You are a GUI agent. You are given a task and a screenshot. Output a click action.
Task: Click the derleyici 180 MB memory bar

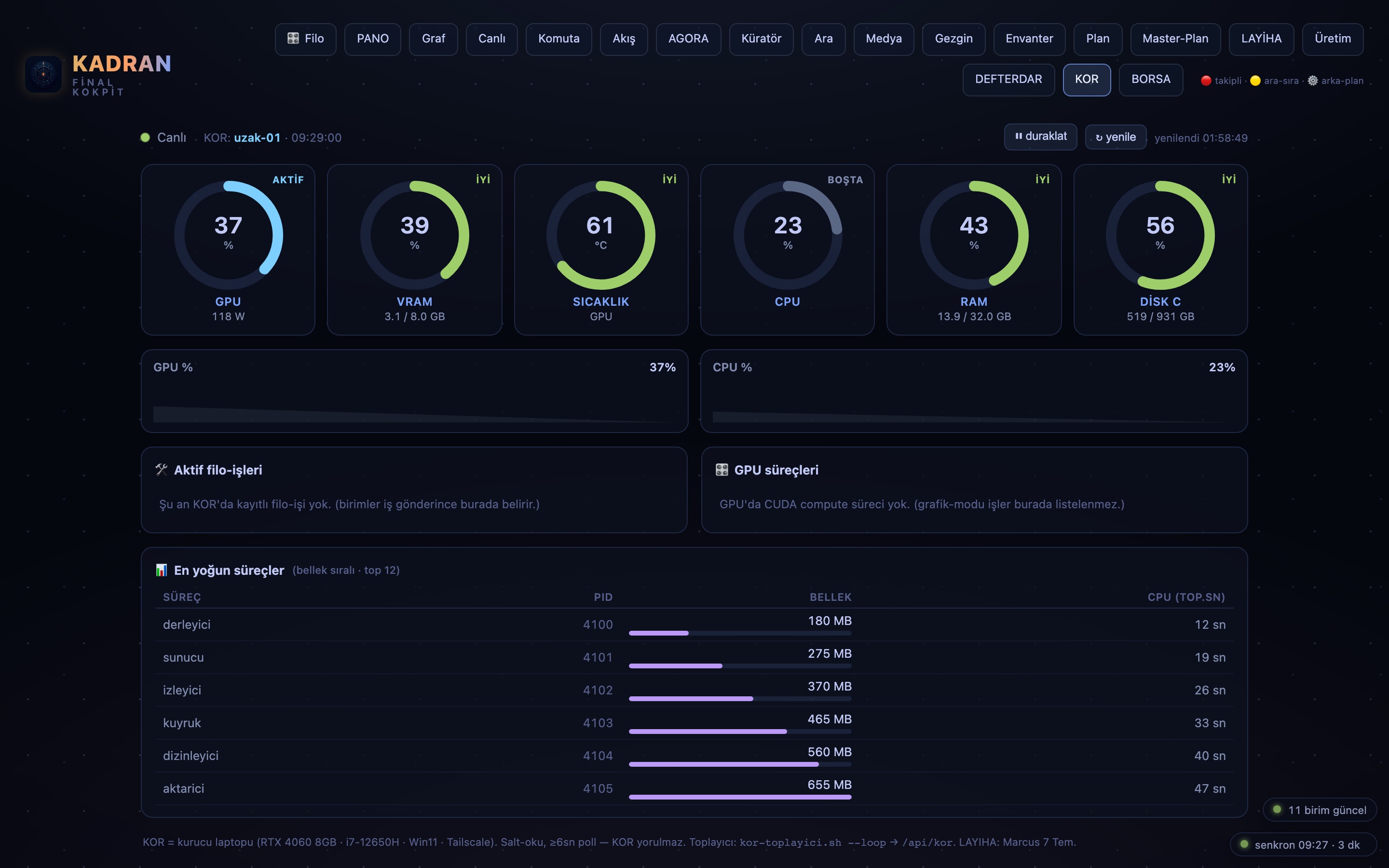click(740, 633)
